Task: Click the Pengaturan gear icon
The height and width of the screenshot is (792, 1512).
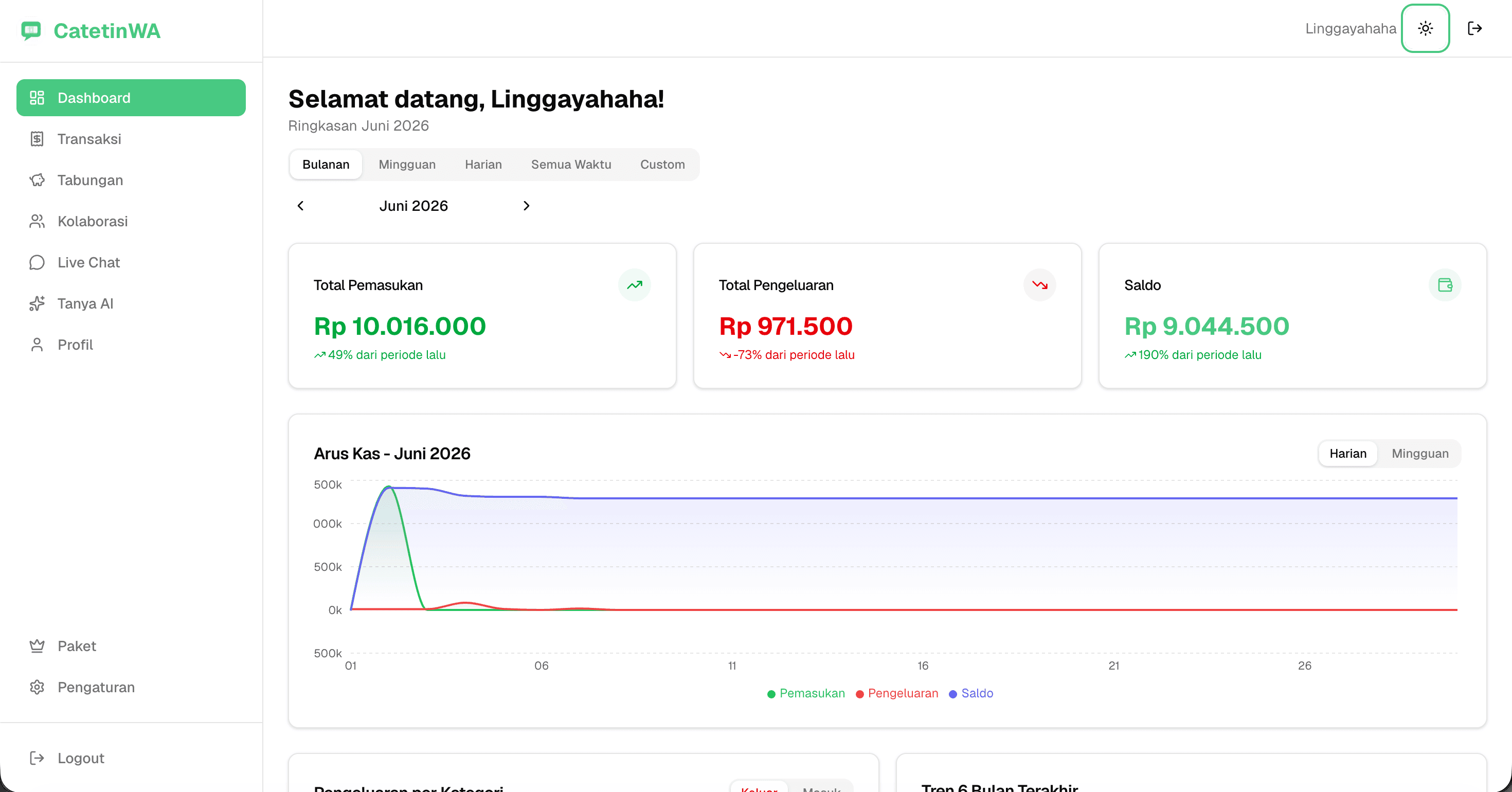Action: [37, 687]
